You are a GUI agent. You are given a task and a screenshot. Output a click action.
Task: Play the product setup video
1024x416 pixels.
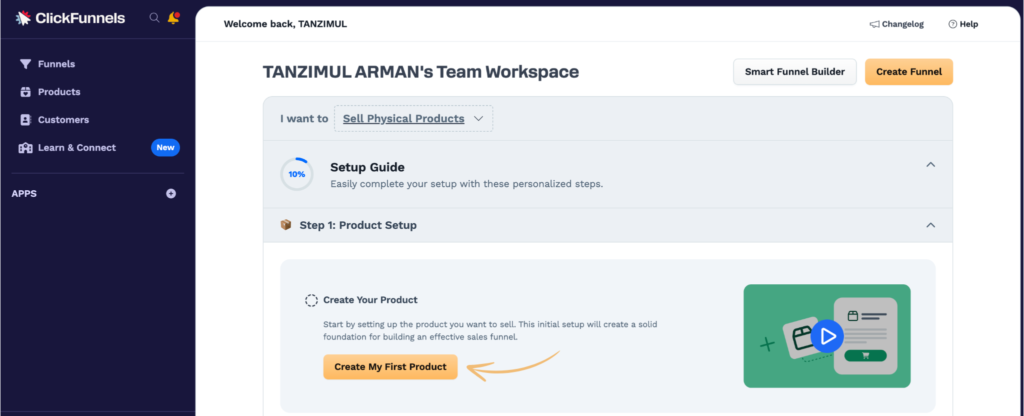coord(827,336)
